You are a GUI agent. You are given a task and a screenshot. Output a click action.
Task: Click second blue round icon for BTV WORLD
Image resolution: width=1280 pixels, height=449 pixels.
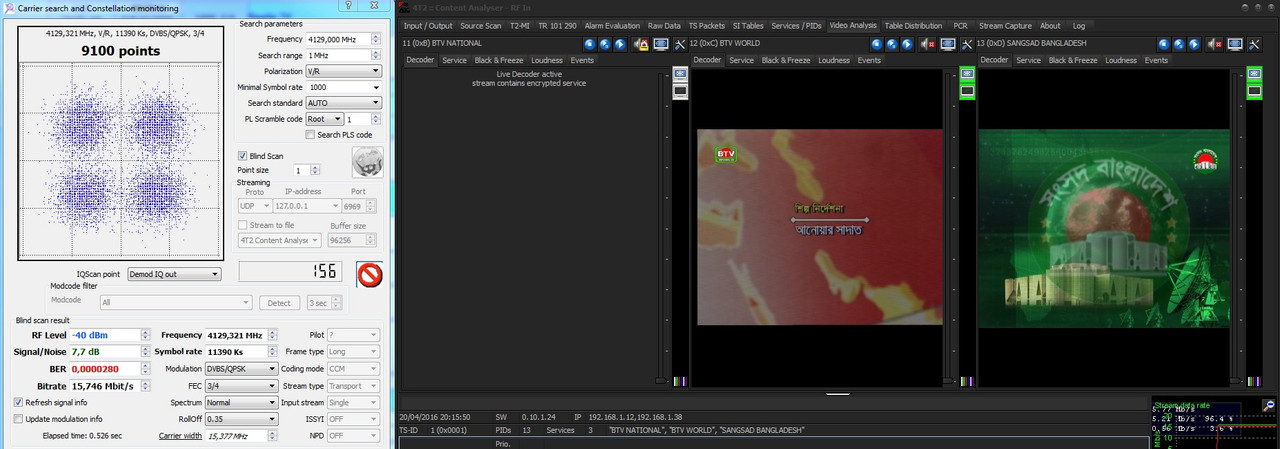click(892, 44)
